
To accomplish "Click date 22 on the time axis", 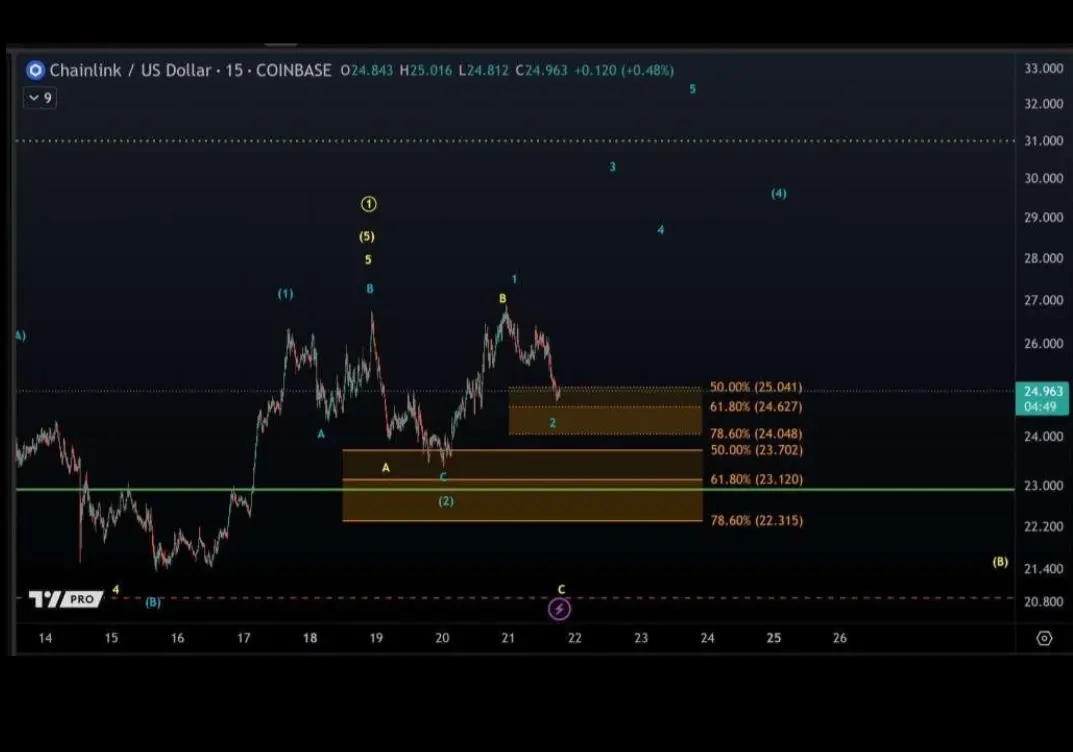I will 575,638.
